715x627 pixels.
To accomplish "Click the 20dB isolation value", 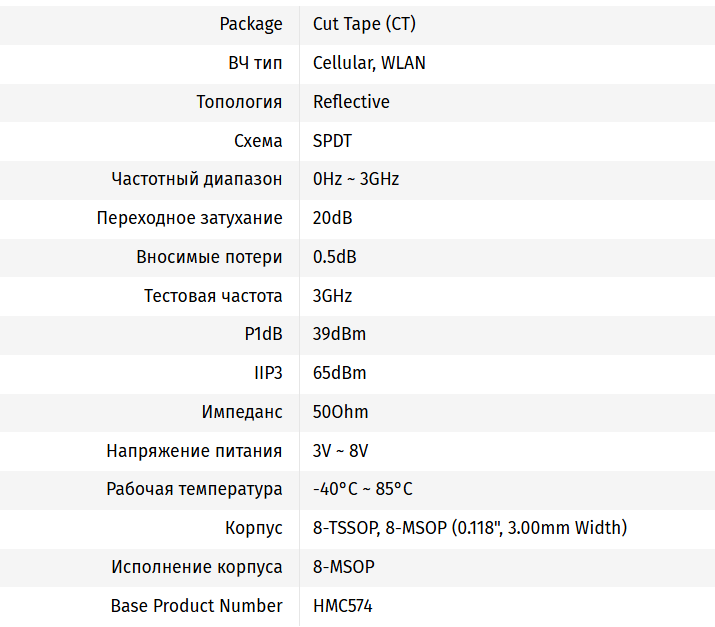I will click(332, 218).
